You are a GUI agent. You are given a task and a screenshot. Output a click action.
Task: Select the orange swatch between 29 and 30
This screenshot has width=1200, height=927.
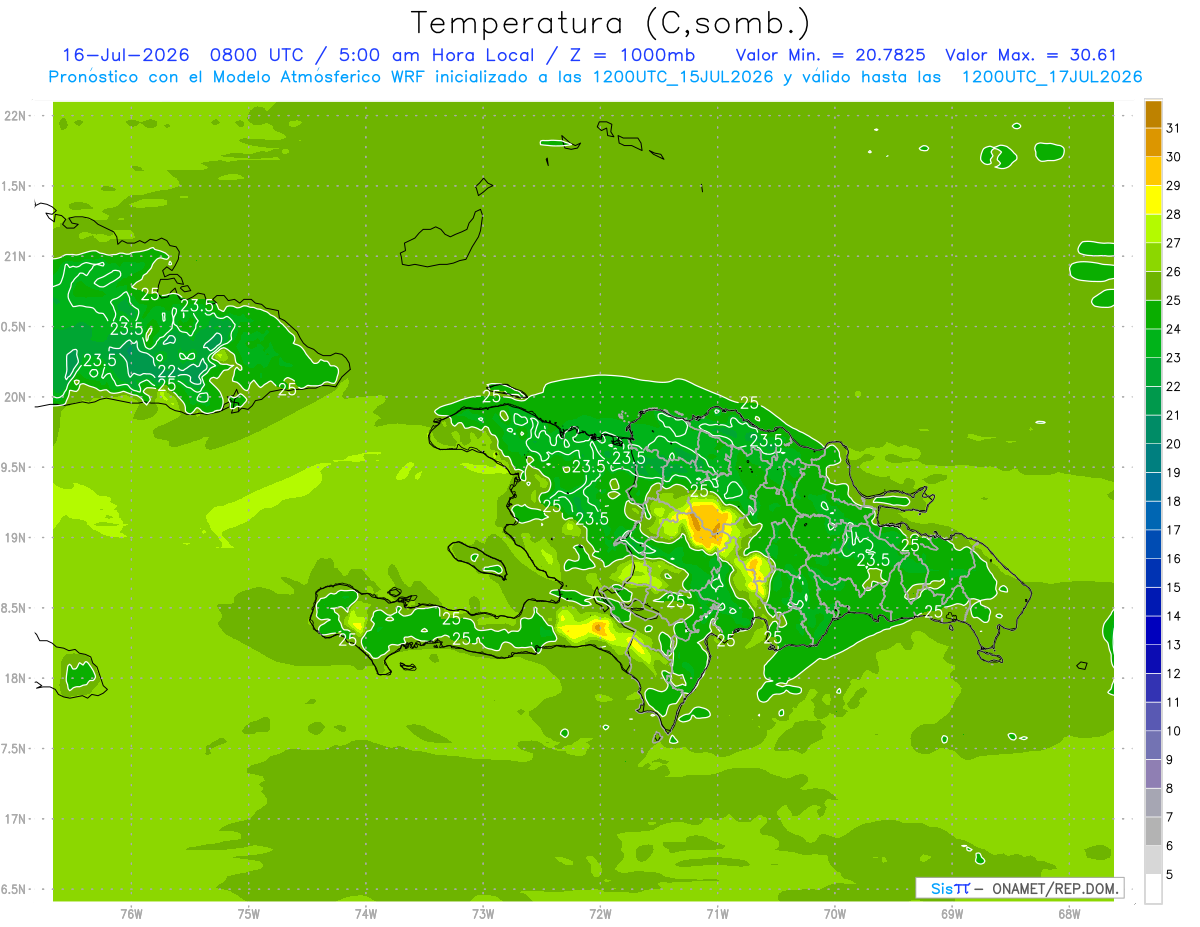(1153, 171)
